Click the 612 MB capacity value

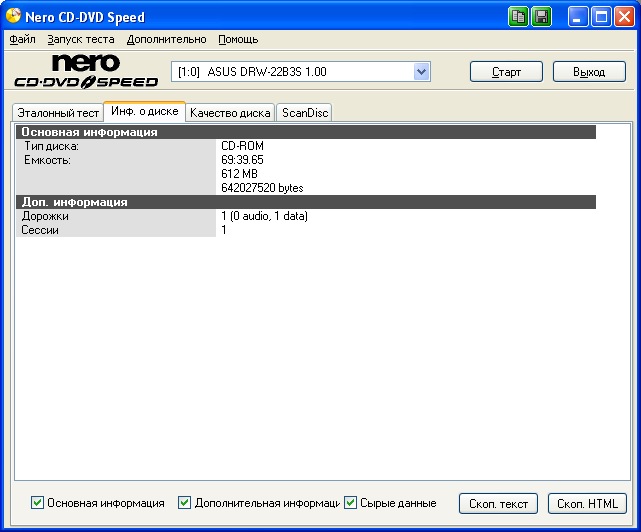tap(240, 174)
